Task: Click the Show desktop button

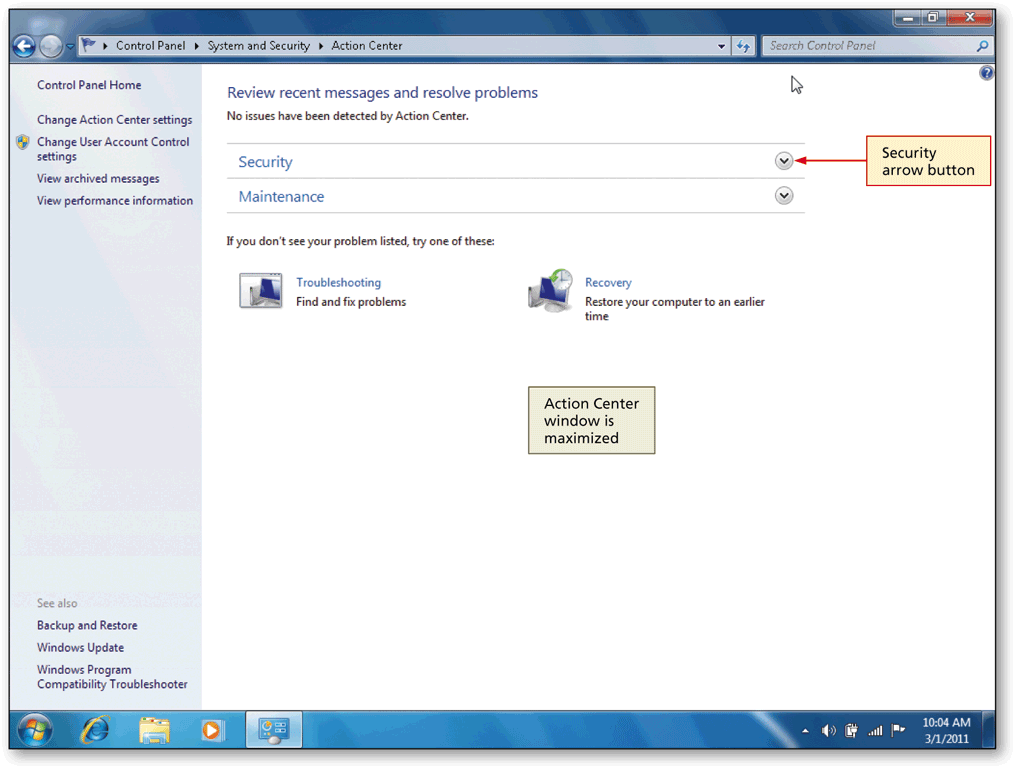Action: 988,730
